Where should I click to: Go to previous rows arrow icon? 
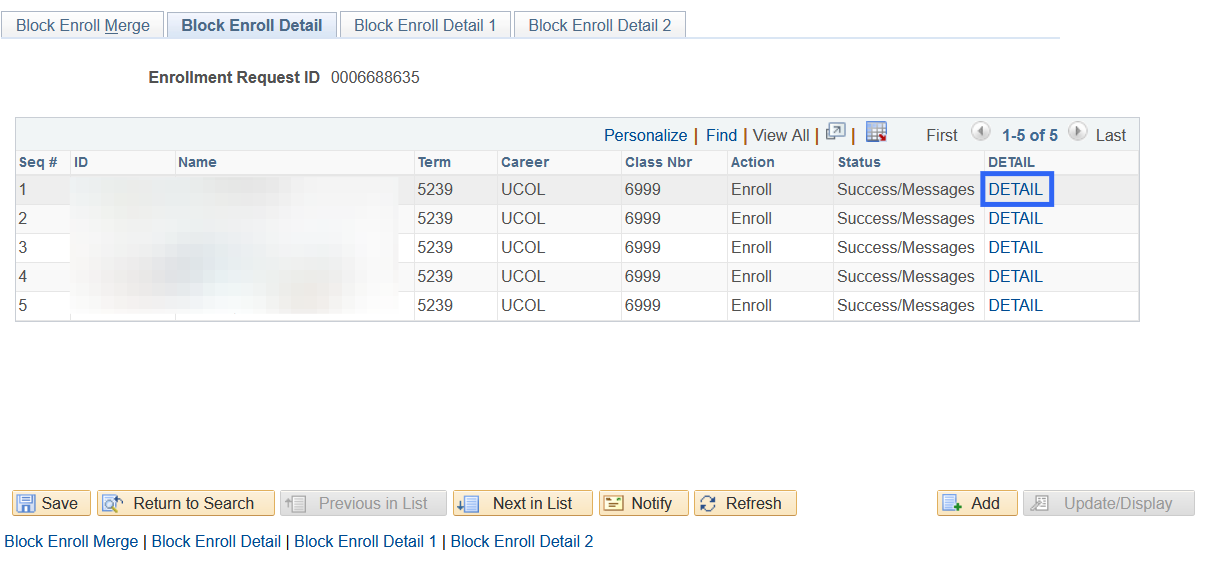click(980, 133)
